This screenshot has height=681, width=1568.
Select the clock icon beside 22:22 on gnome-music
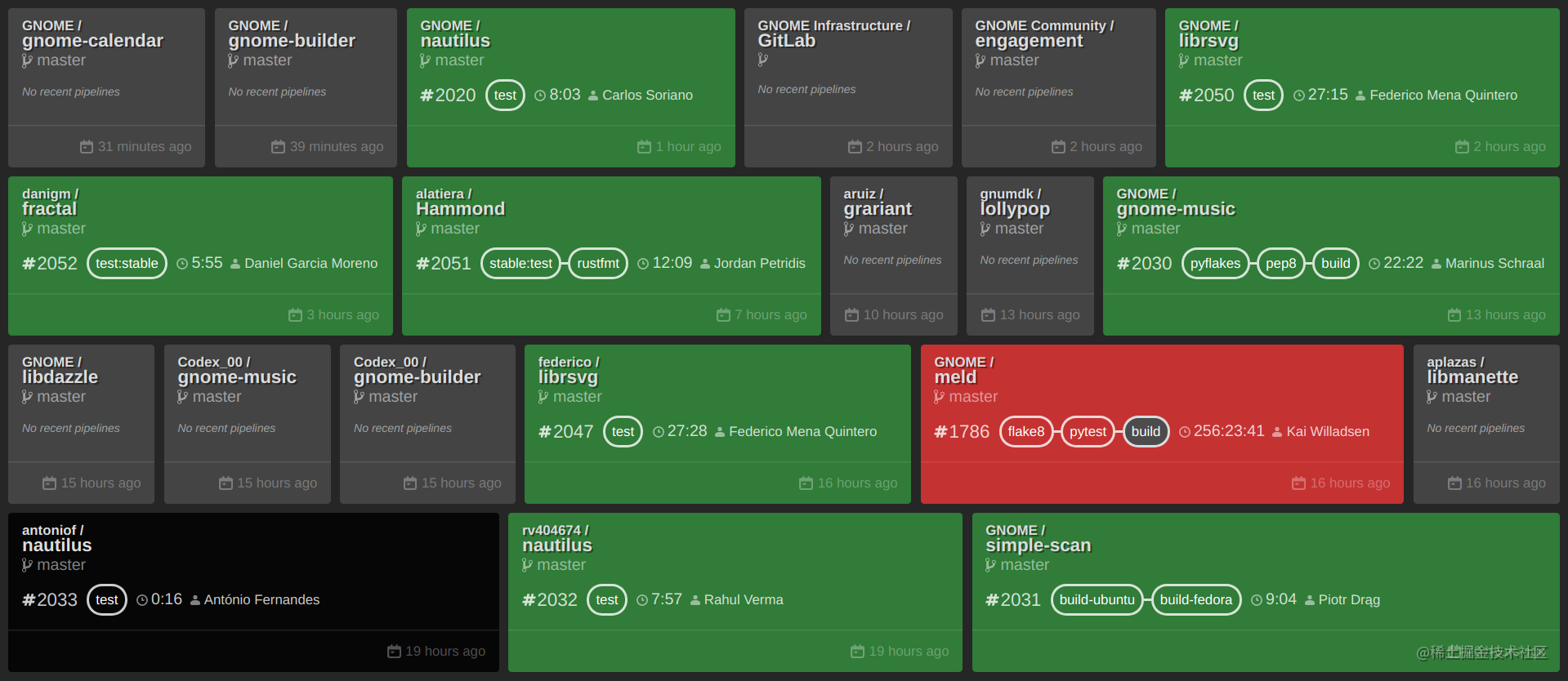1373,263
